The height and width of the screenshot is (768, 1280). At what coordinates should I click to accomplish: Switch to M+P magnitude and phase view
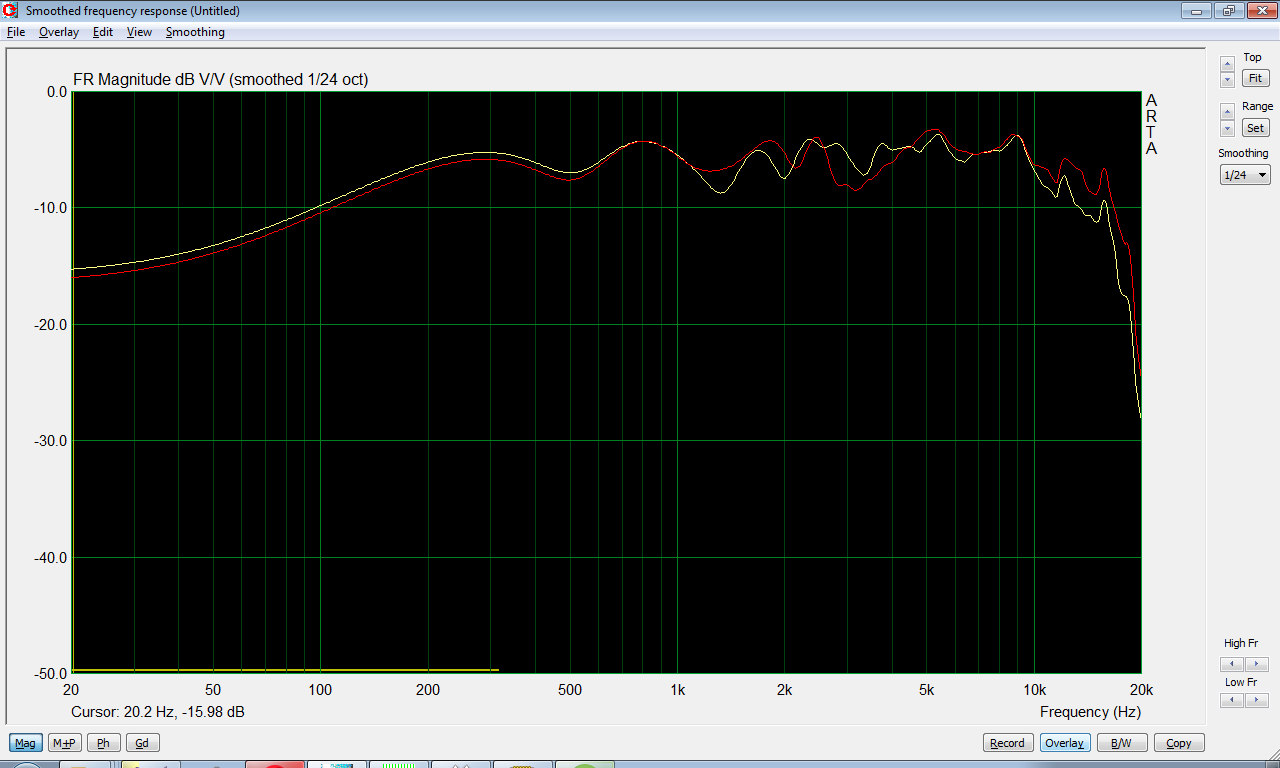65,743
